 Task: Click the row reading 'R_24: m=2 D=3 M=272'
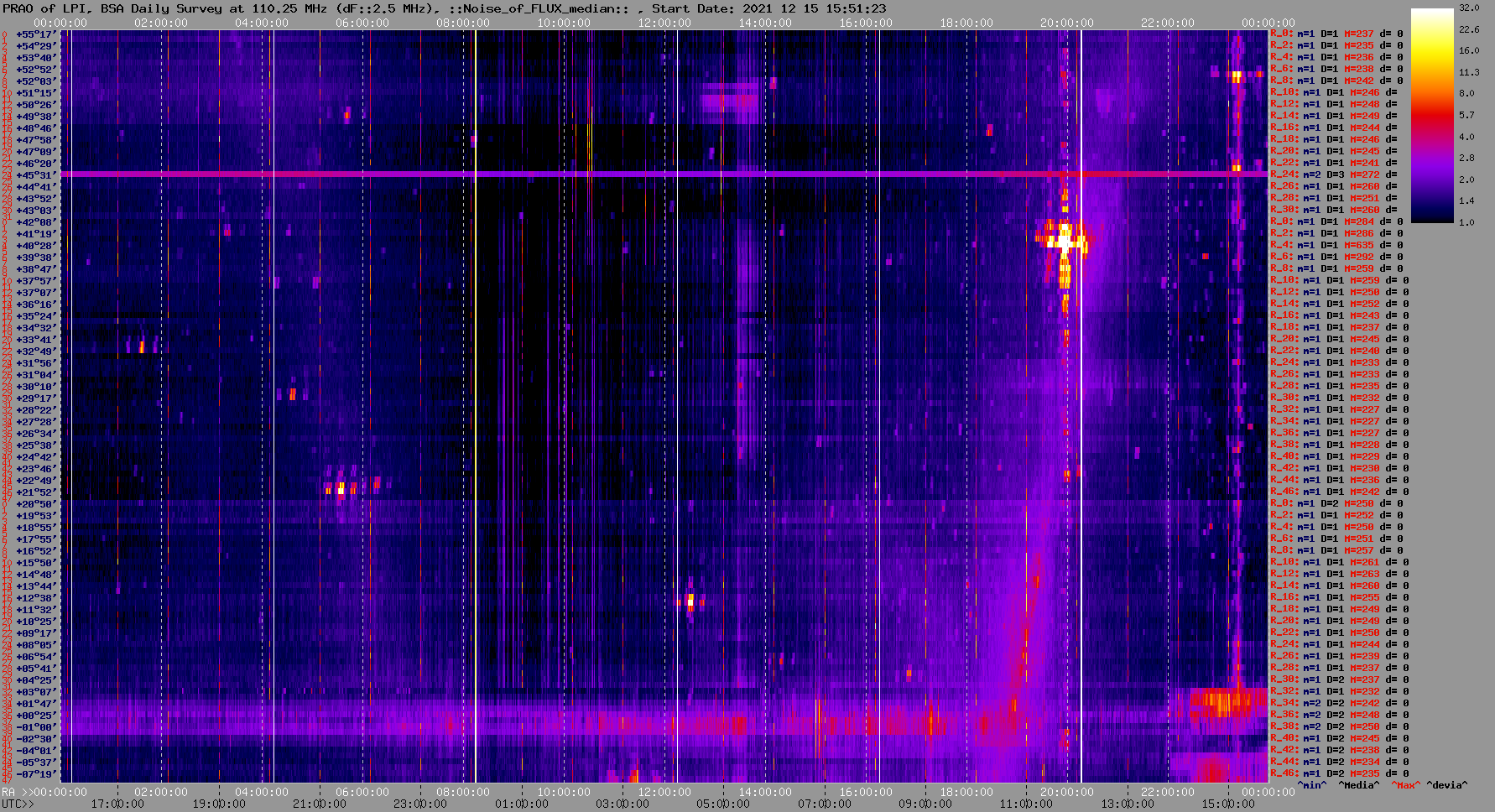(1336, 174)
